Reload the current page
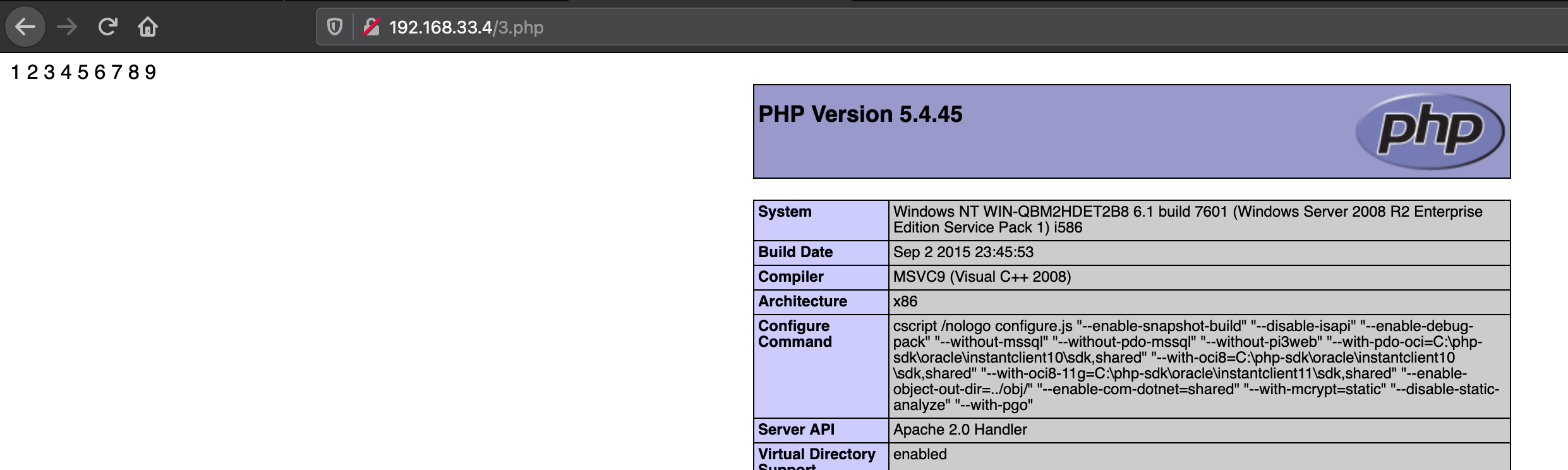 107,27
